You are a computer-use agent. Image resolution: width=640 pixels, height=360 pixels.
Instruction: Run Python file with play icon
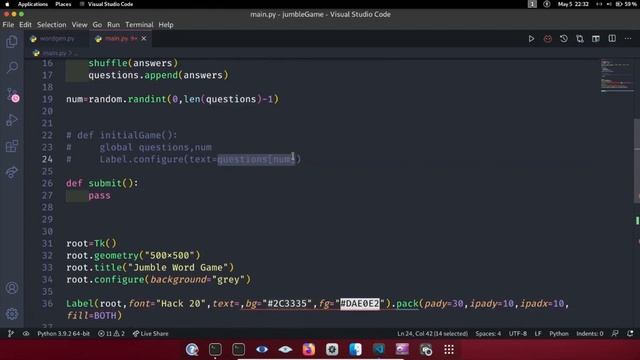[x=531, y=39]
